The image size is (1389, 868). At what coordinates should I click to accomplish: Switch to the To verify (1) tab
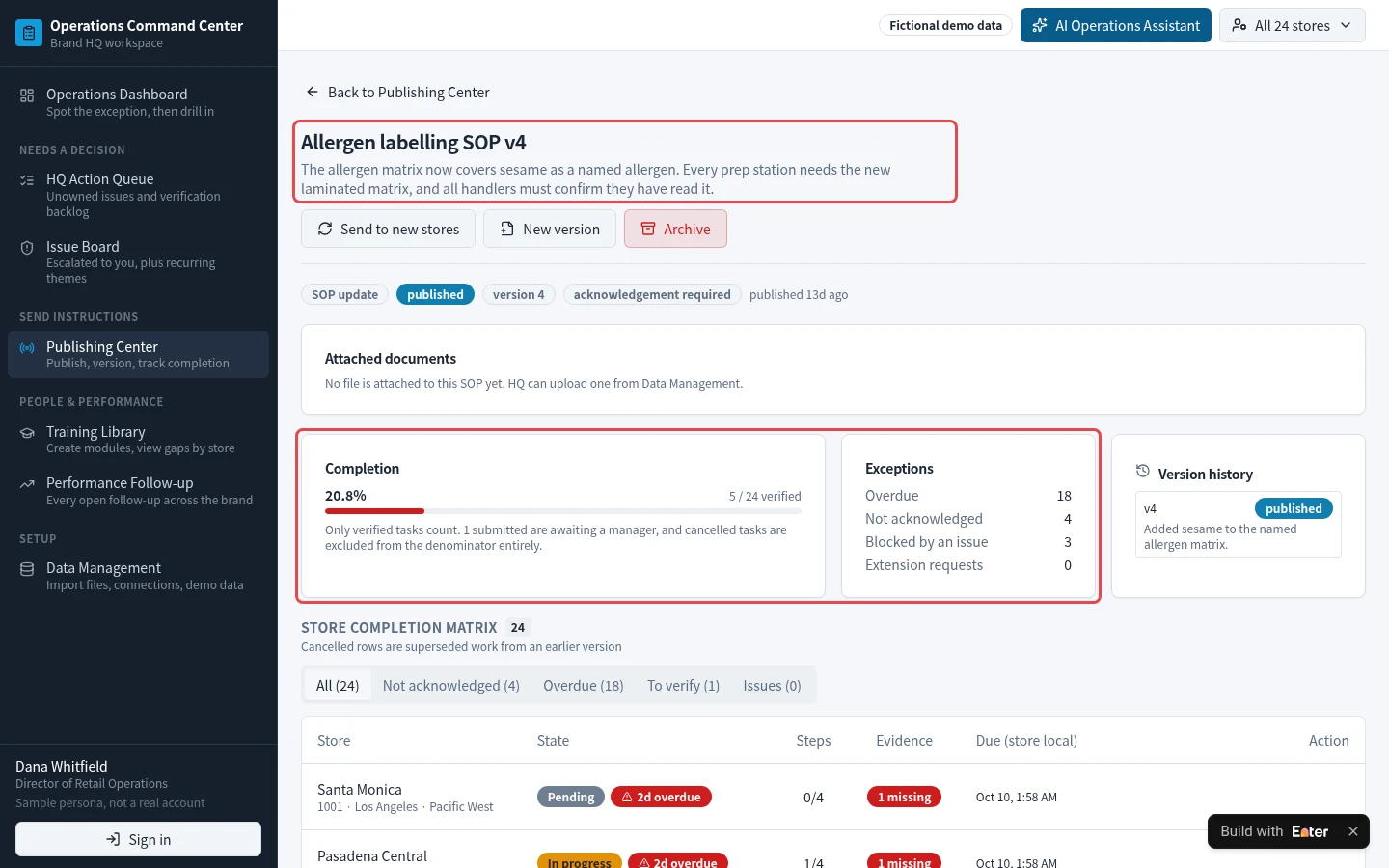click(x=684, y=686)
